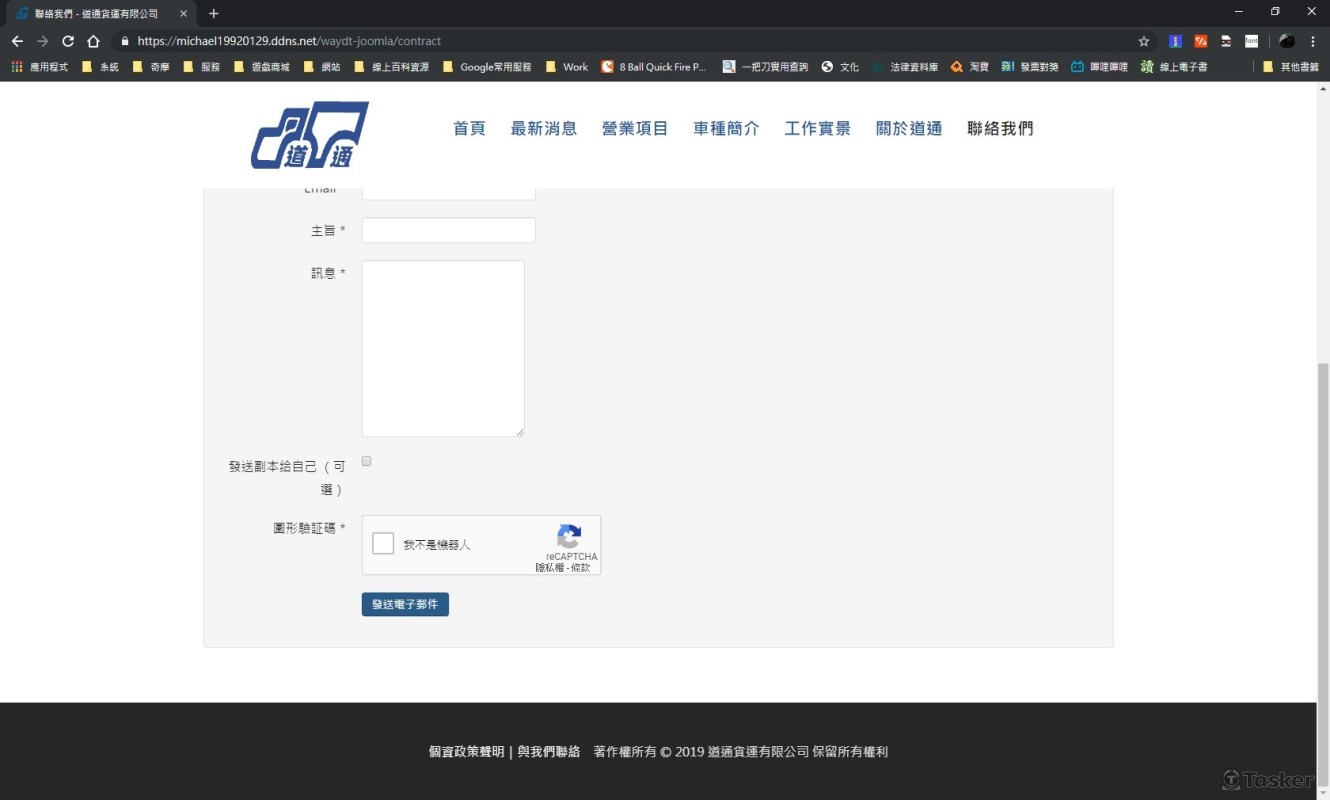Click the 道通 company logo
1330x800 pixels.
[310, 132]
